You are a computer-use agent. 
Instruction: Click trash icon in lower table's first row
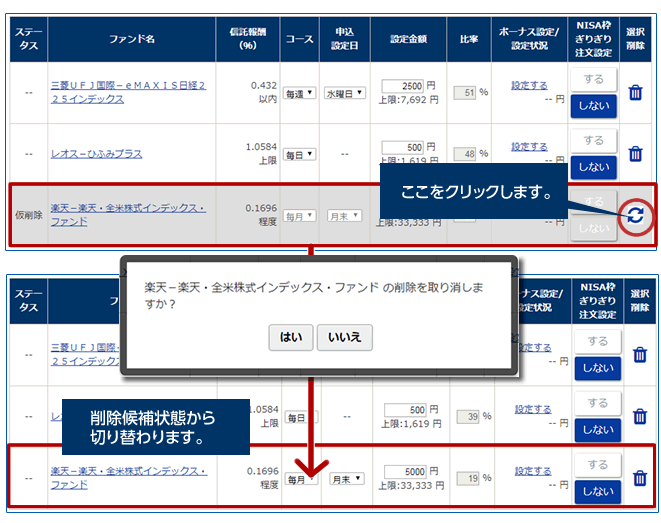640,354
